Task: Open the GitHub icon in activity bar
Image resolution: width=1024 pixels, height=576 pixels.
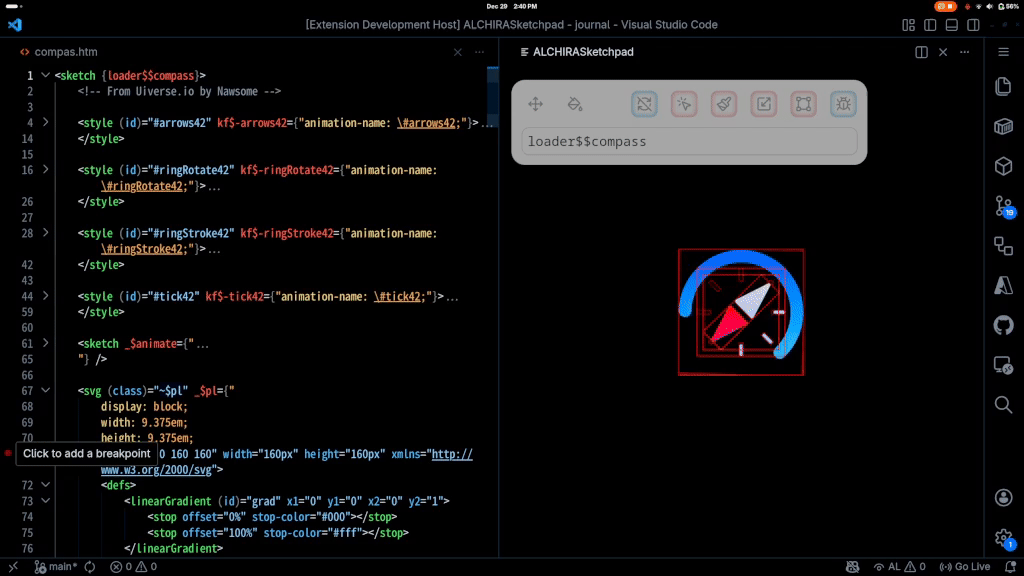Action: click(1003, 325)
